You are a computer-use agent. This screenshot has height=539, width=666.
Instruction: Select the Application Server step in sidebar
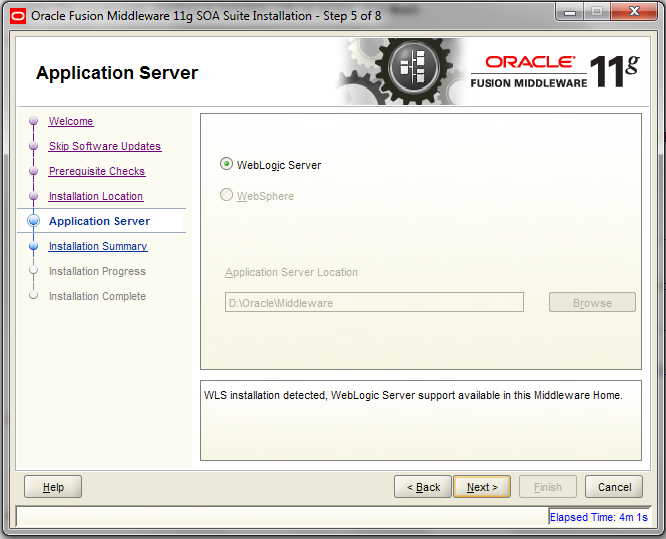(x=99, y=221)
